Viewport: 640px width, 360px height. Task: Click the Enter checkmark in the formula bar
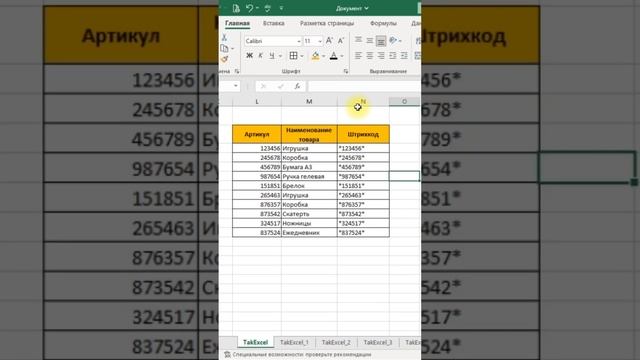pos(280,86)
